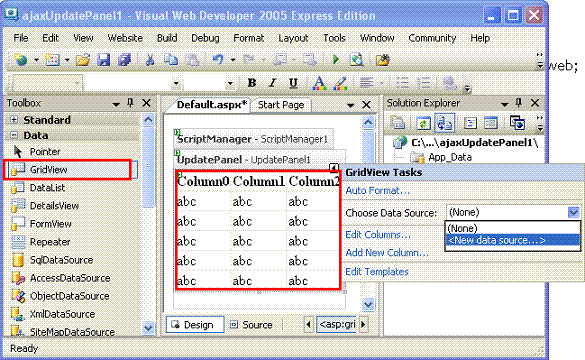Select the SiteMapDataSource control in Toolbox
Viewport: 585px width, 360px height.
63,331
